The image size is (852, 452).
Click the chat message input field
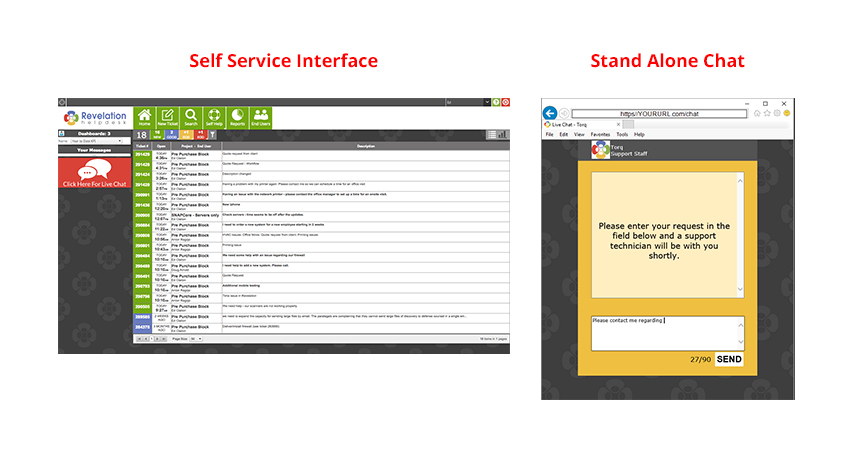(x=668, y=333)
